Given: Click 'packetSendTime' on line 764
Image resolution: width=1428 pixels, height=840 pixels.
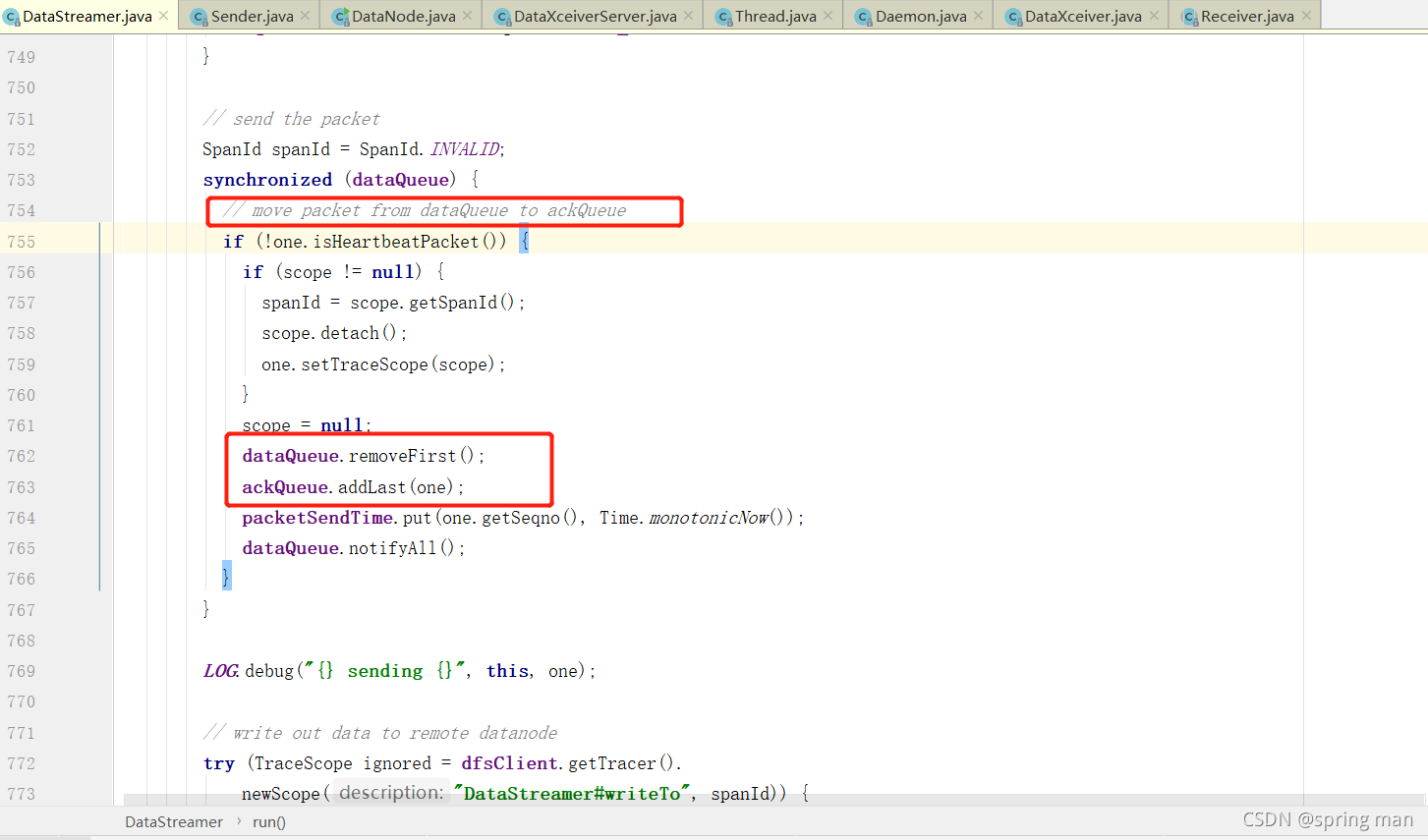Looking at the screenshot, I should pyautogui.click(x=317, y=518).
